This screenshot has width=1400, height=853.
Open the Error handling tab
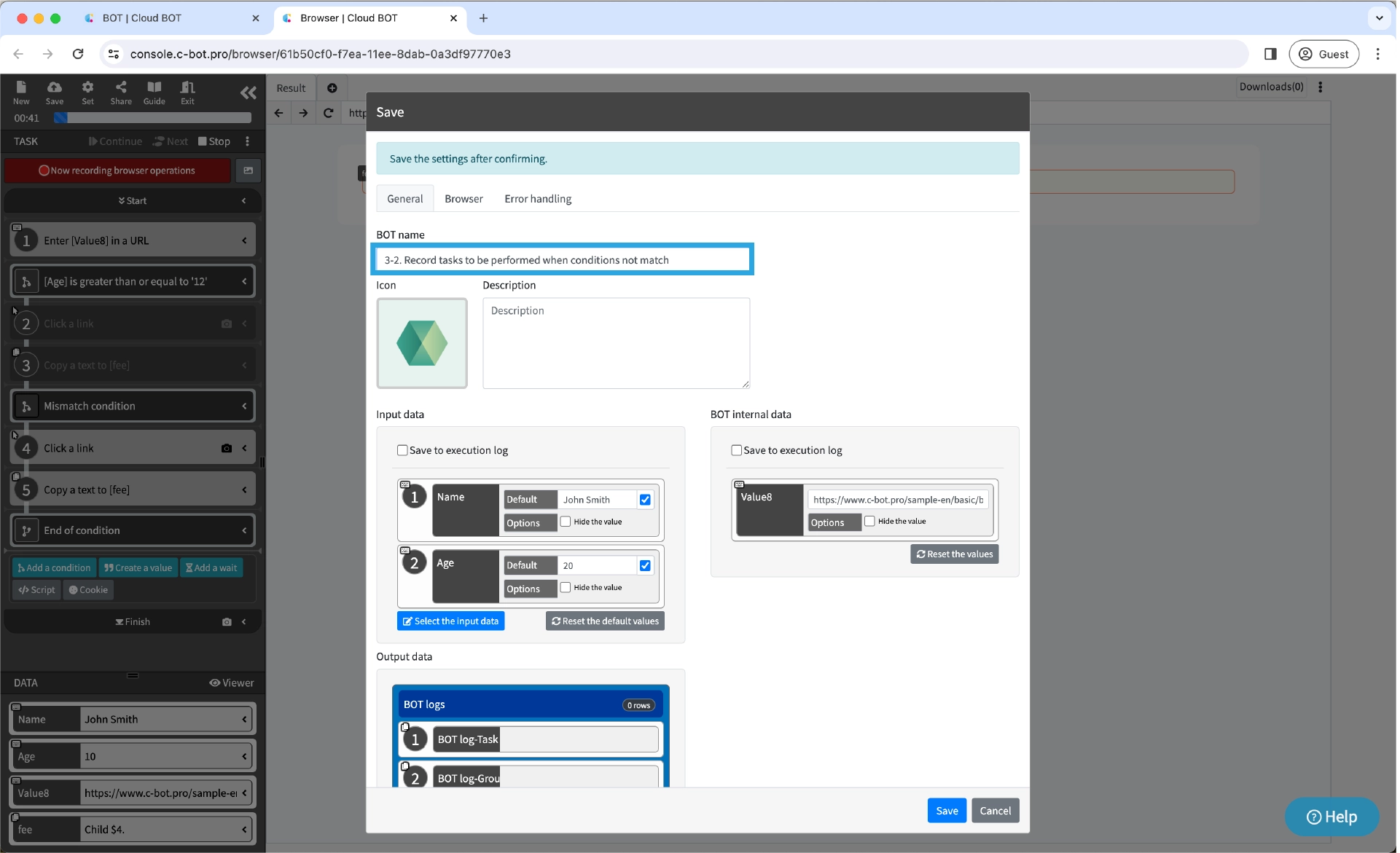537,199
